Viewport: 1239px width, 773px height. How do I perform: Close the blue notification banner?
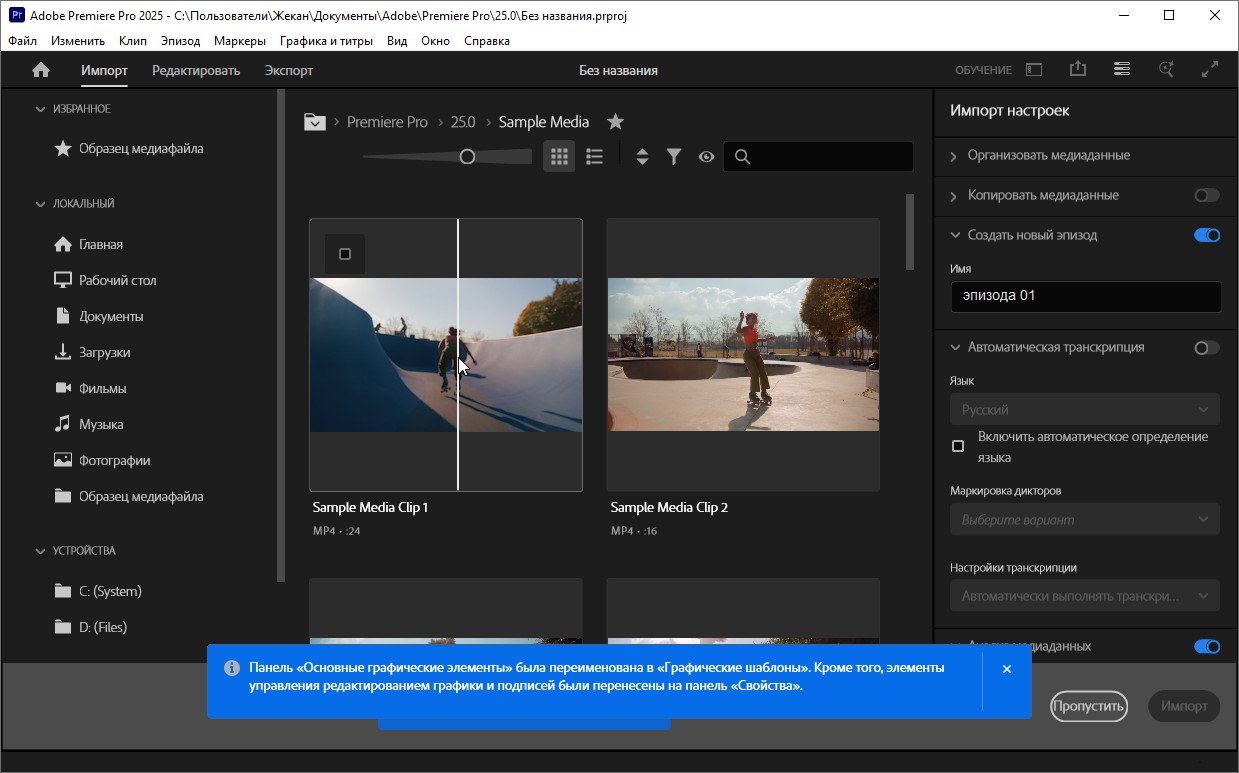pyautogui.click(x=1007, y=669)
